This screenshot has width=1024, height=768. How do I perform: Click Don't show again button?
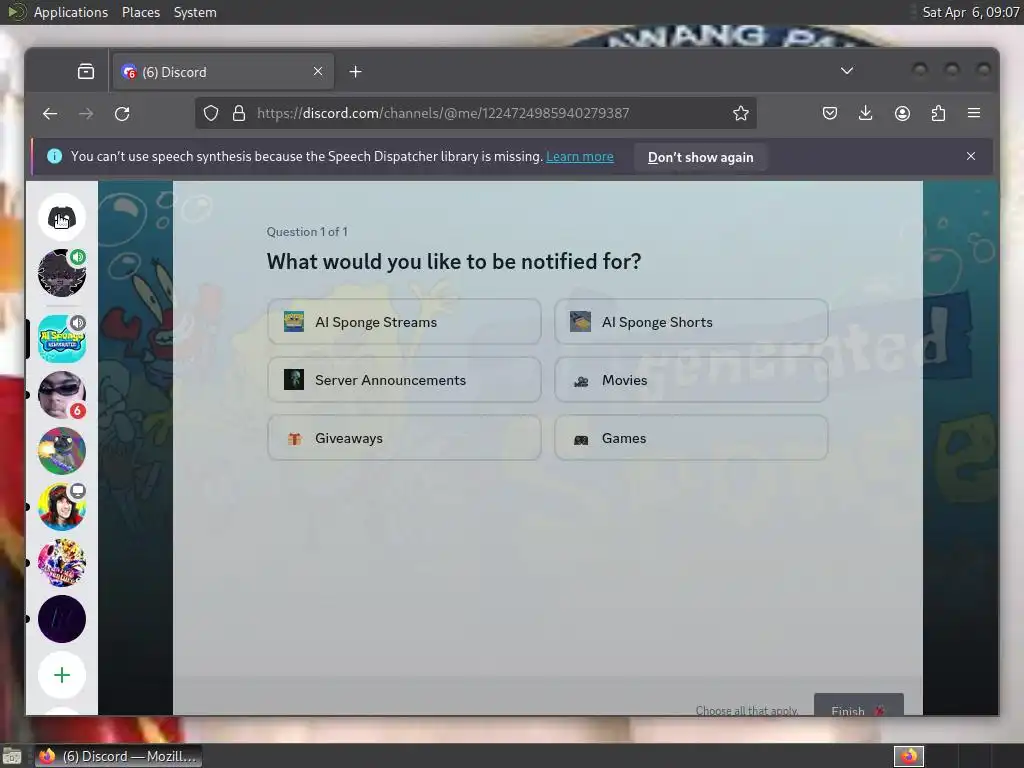point(700,157)
